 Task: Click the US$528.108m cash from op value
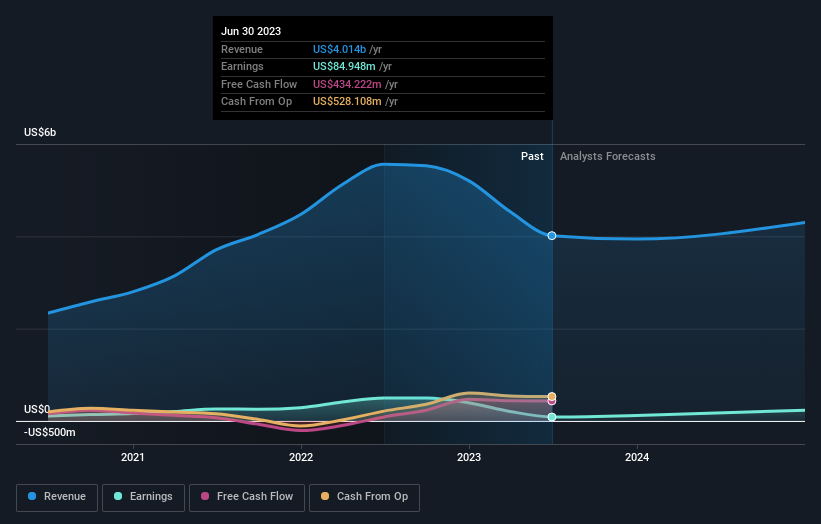[x=347, y=102]
